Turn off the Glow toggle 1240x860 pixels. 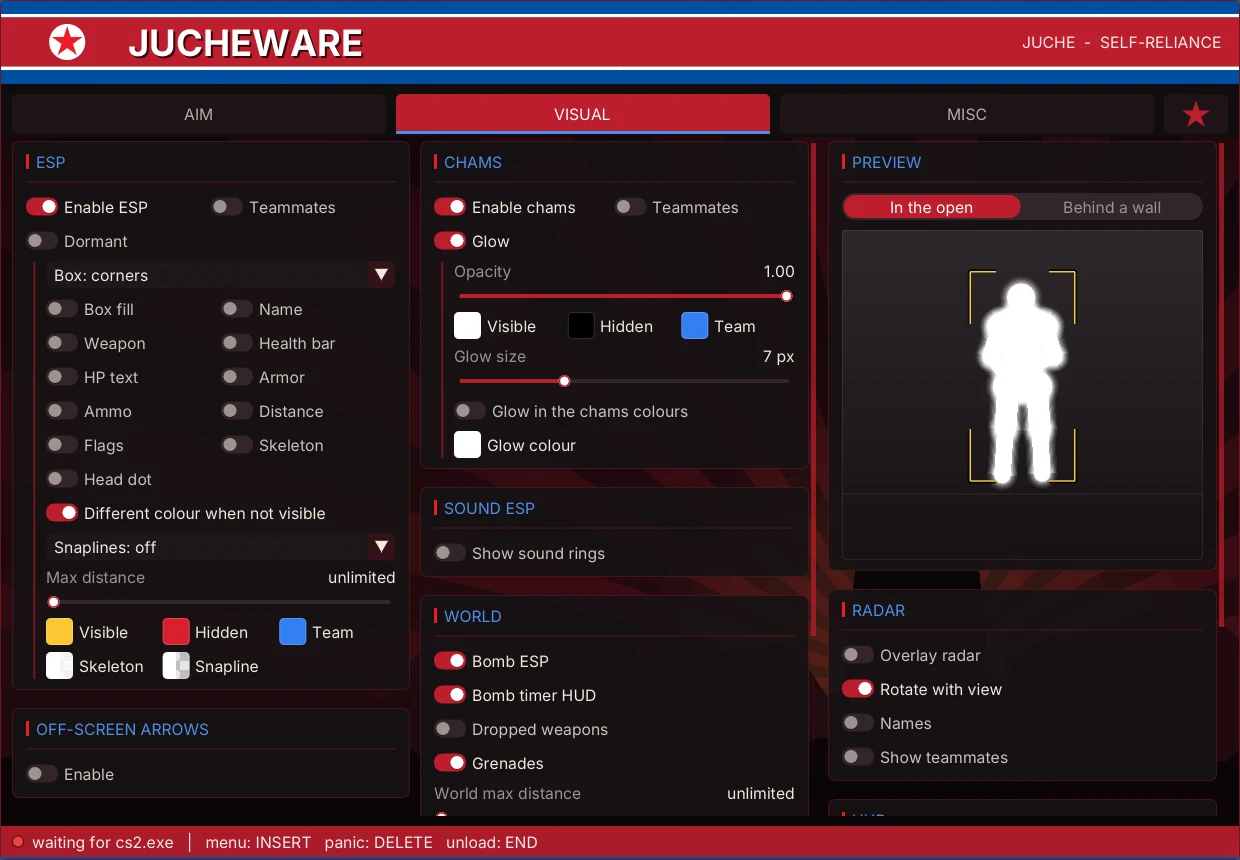point(450,241)
